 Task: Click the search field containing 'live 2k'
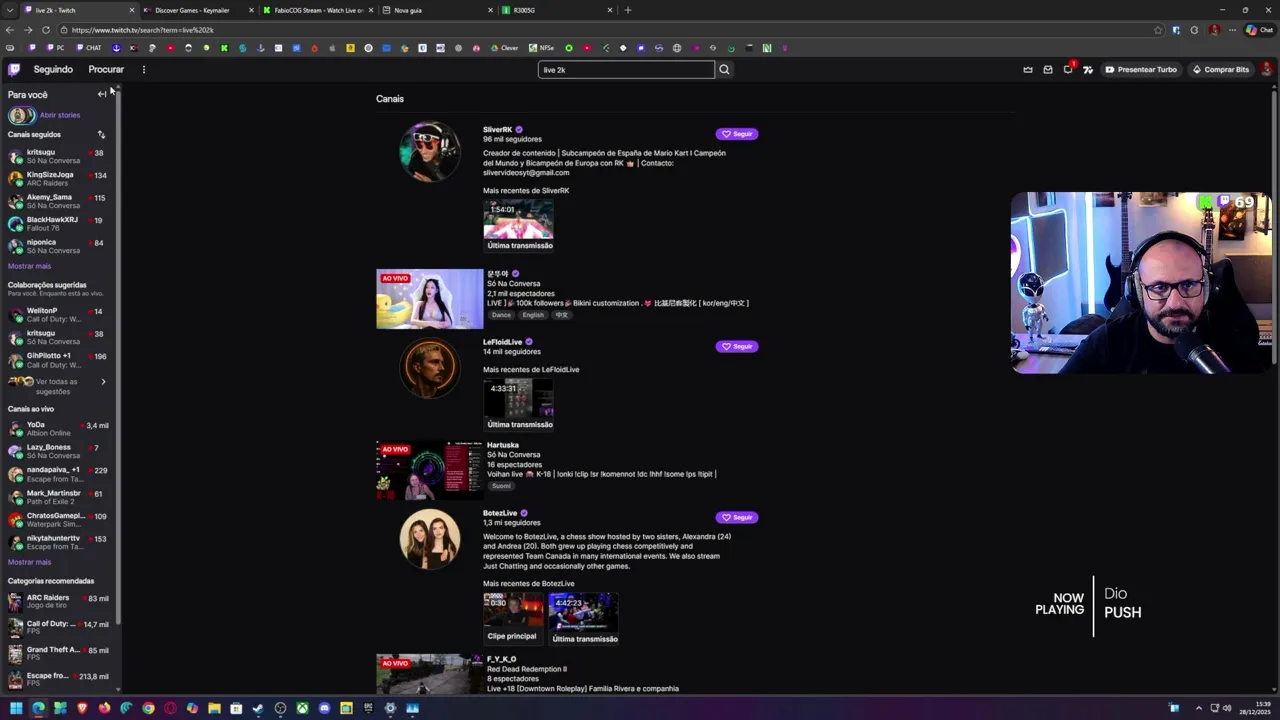tap(626, 69)
